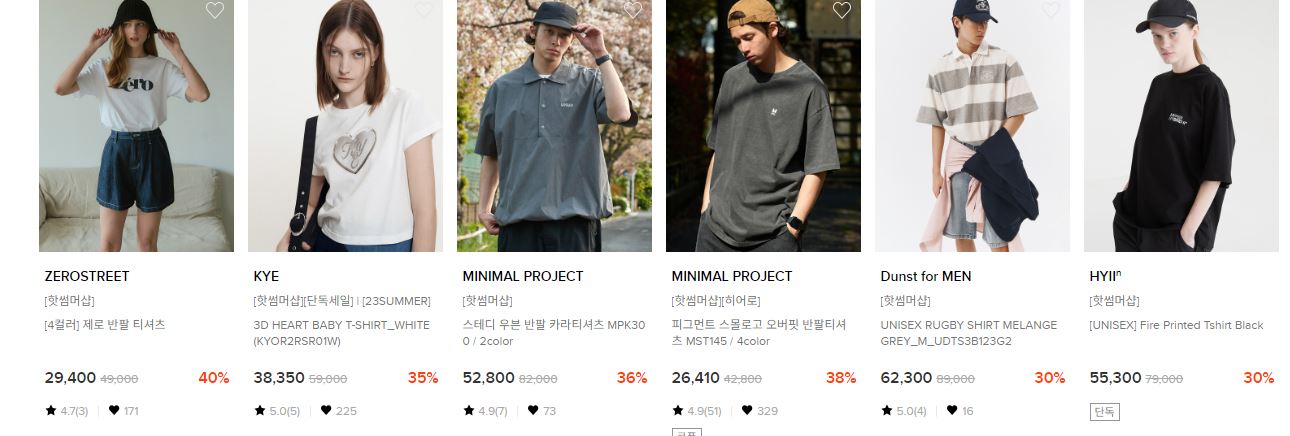Add pigment oversized tee to wishlist heart
The height and width of the screenshot is (436, 1290).
[842, 11]
